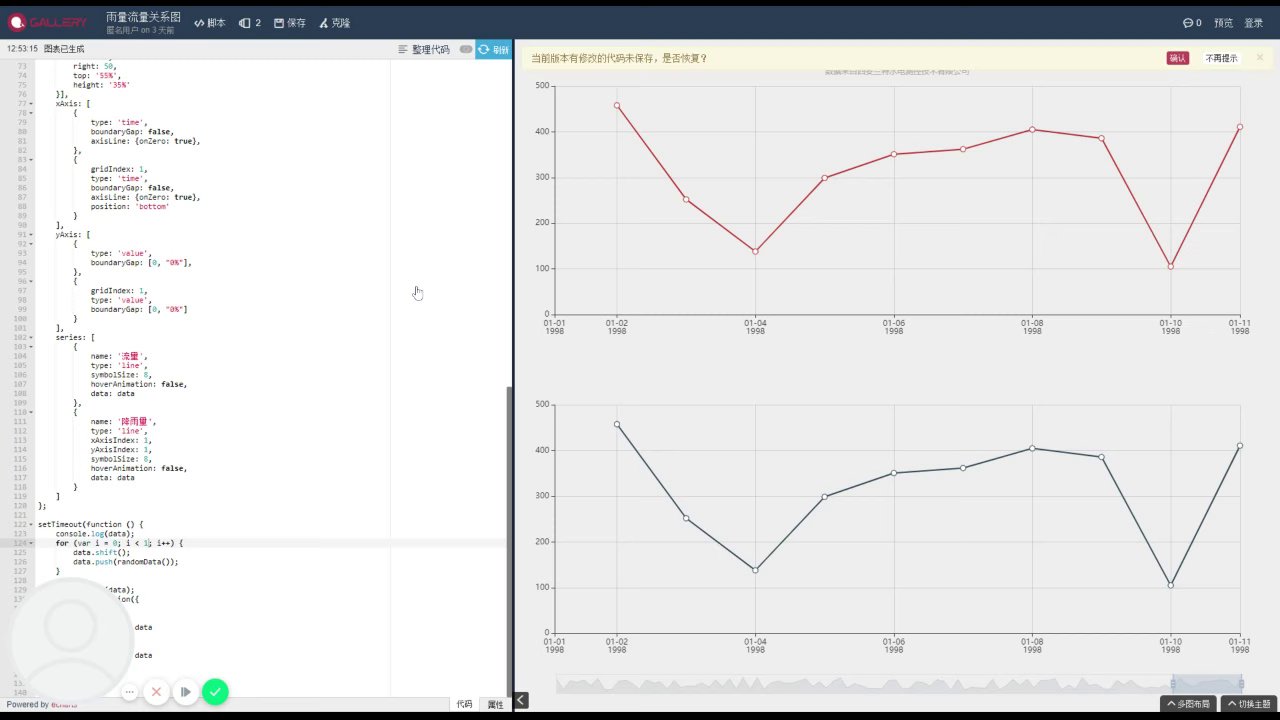Open 切换主题 theme switcher panel
1280x720 pixels.
pyautogui.click(x=1248, y=704)
